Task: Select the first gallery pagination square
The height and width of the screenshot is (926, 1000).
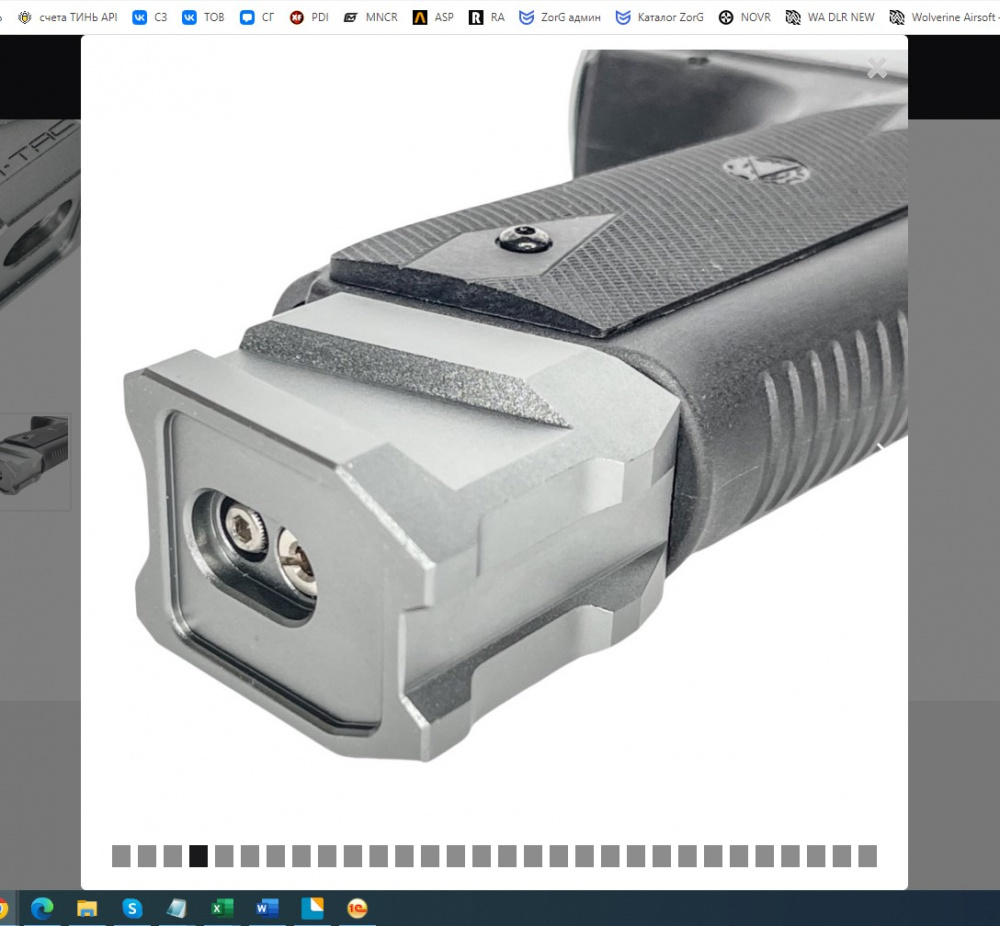Action: 121,856
